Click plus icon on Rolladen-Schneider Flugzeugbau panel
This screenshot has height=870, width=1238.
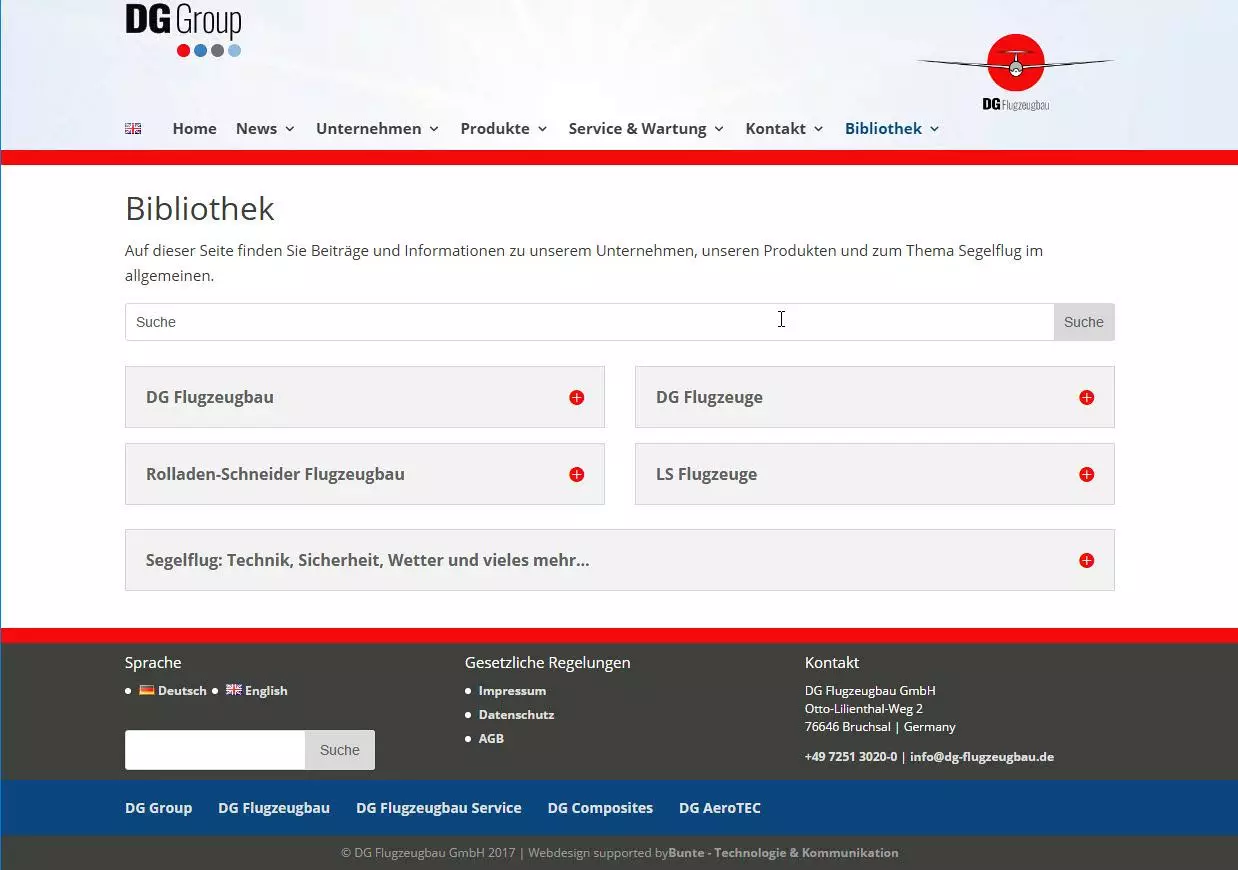(x=576, y=475)
